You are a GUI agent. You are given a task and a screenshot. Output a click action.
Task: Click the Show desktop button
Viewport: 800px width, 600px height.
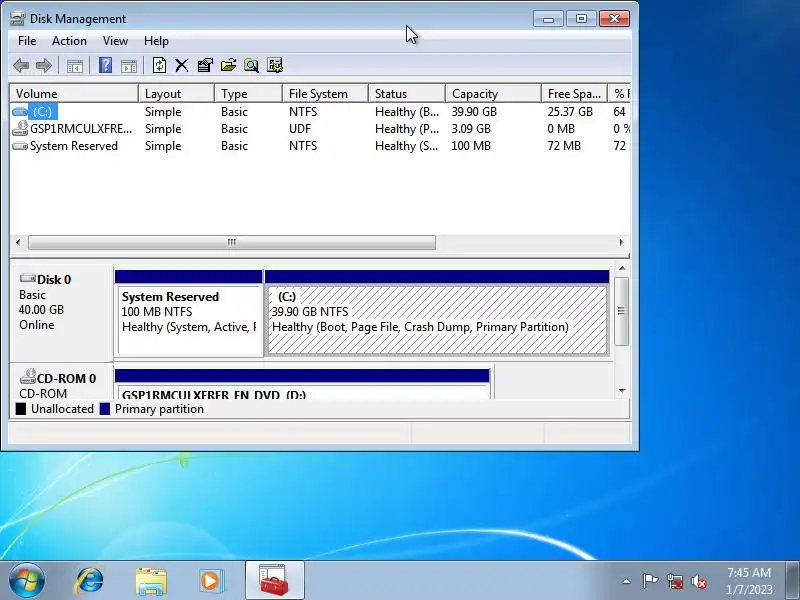(792, 581)
